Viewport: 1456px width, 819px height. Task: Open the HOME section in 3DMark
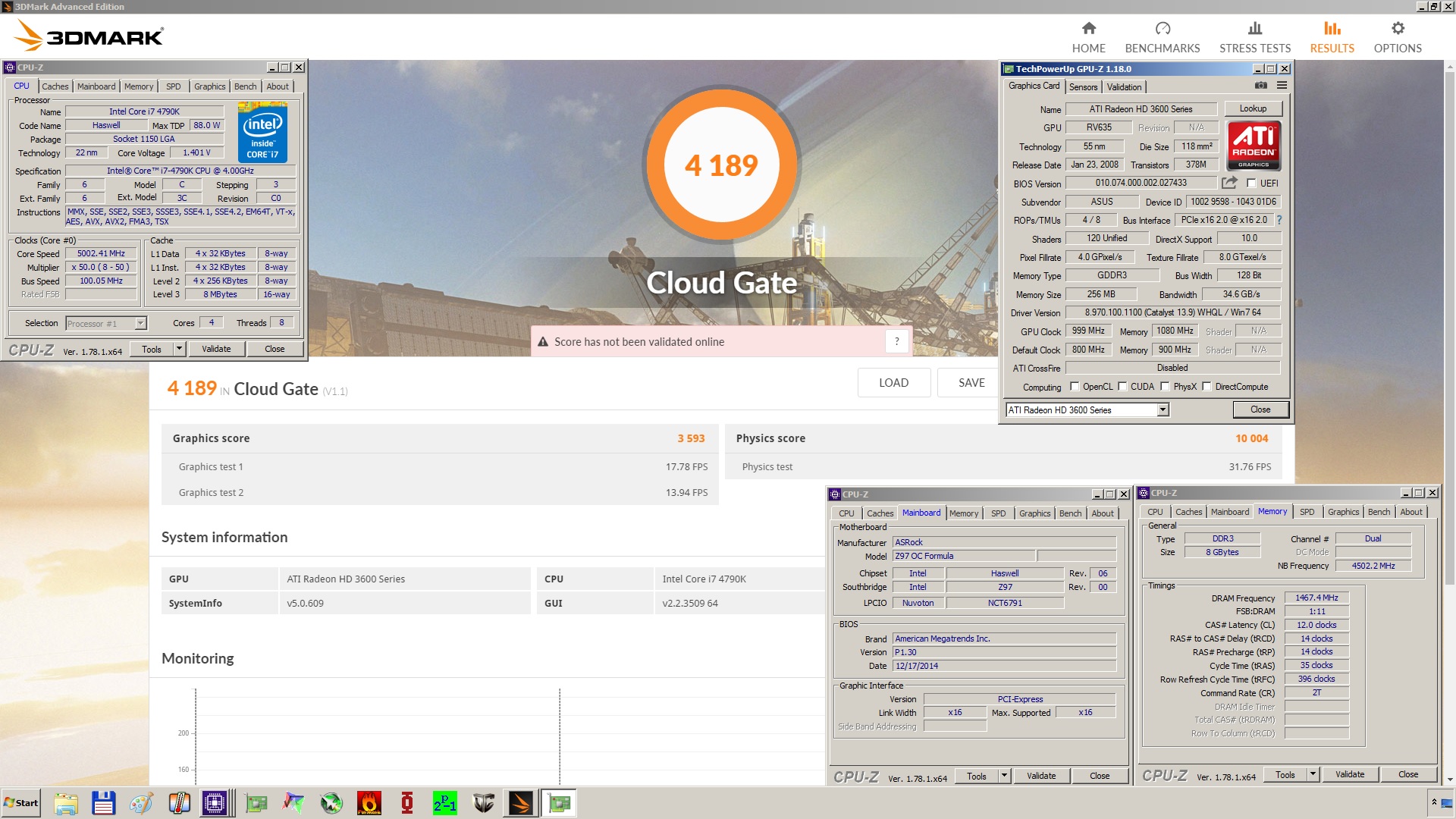(x=1088, y=37)
